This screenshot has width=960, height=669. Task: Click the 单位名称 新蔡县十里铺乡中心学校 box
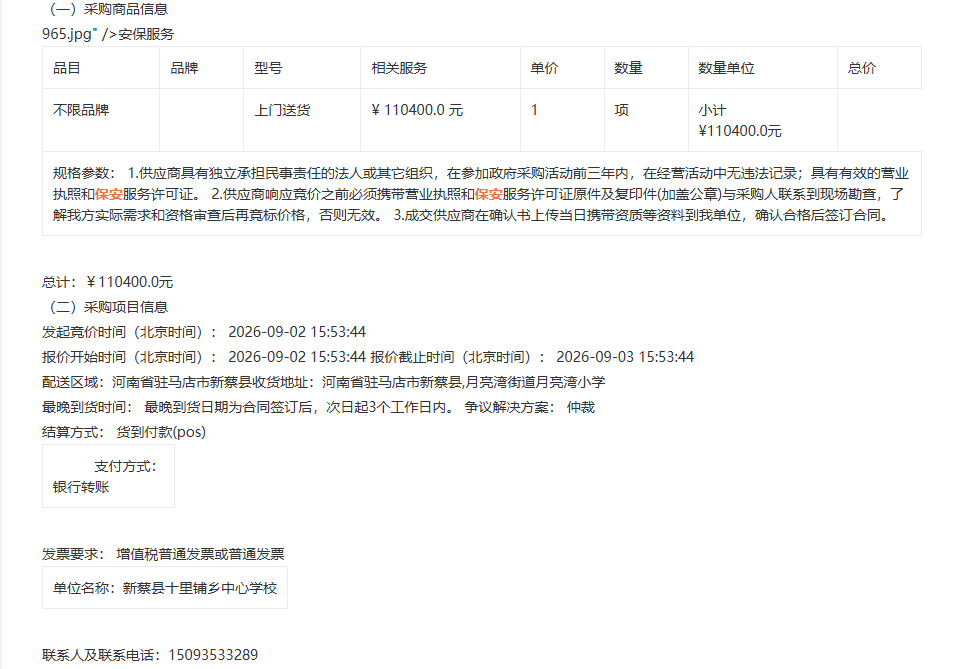(x=165, y=588)
